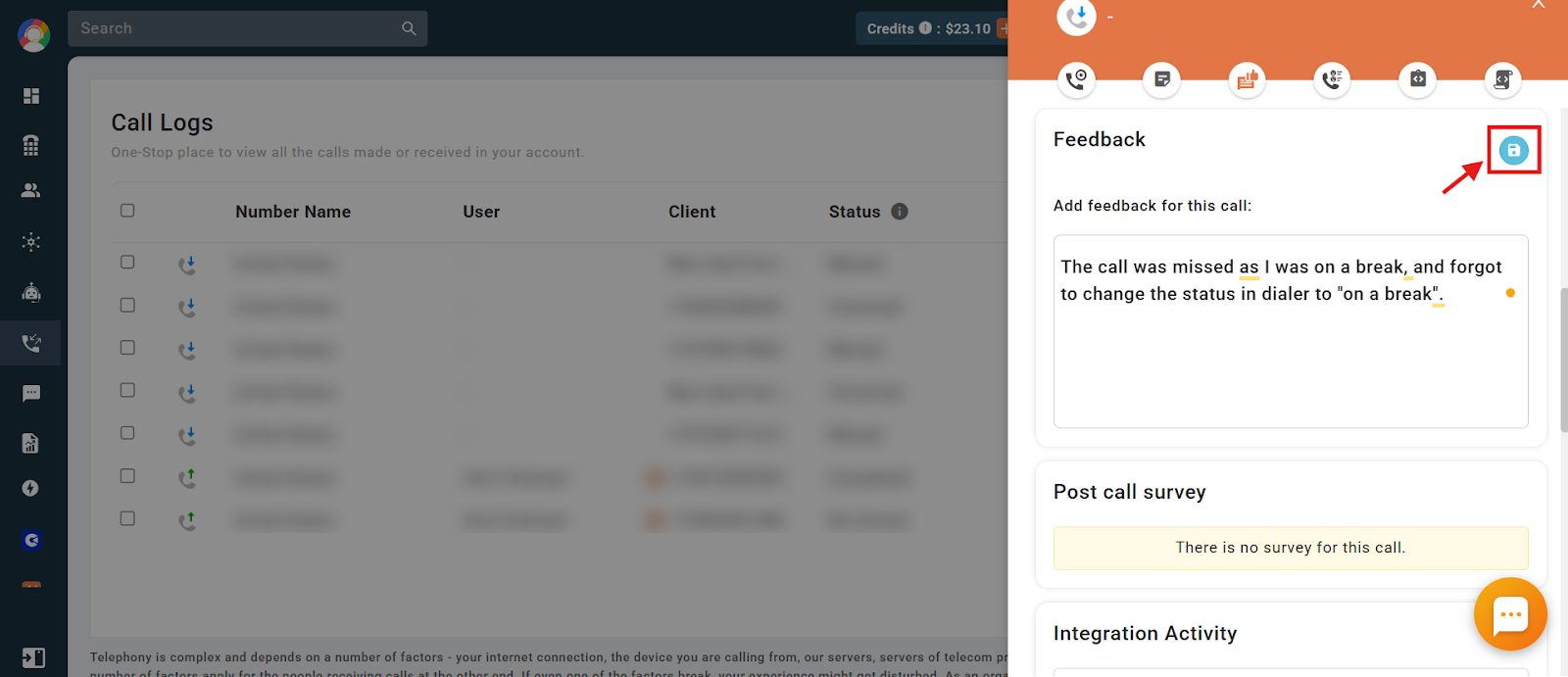
Task: Click the colorful profile avatar logo
Action: click(33, 35)
